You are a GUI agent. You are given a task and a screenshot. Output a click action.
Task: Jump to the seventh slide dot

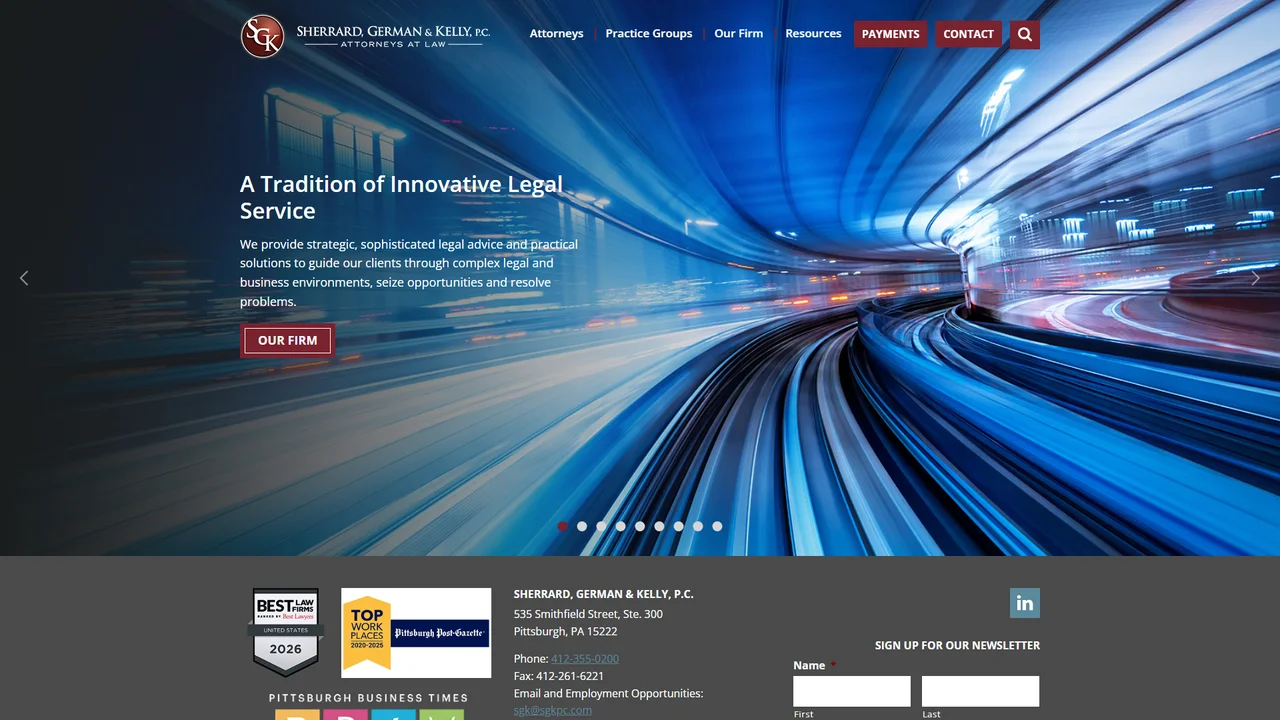pos(679,526)
